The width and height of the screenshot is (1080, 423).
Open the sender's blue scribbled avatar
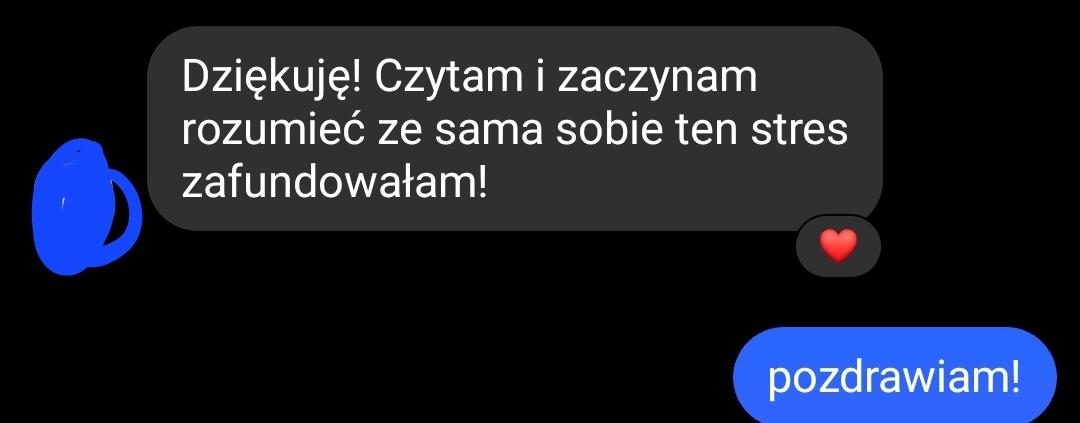click(86, 205)
